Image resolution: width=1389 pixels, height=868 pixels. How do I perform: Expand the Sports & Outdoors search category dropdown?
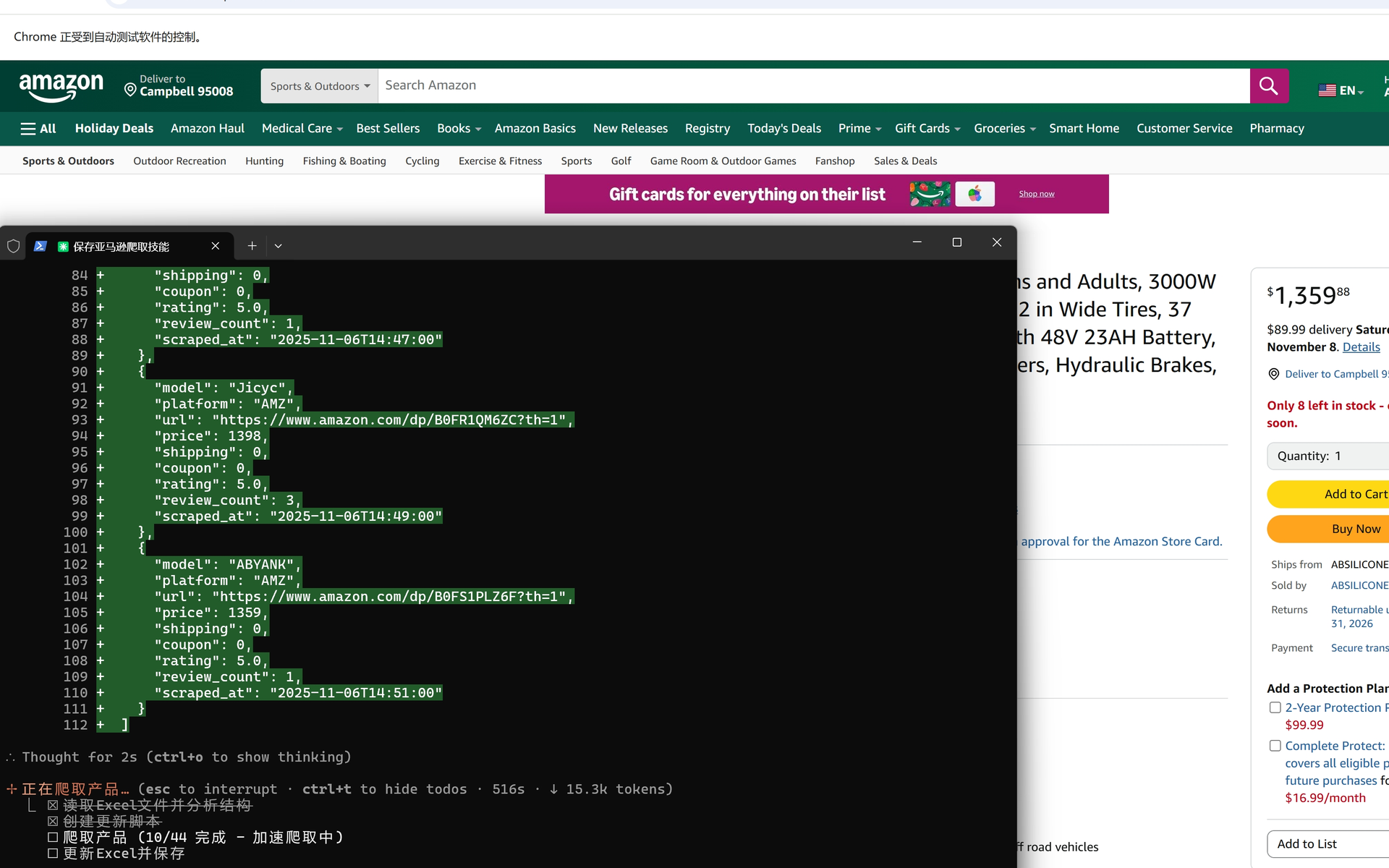pyautogui.click(x=319, y=86)
